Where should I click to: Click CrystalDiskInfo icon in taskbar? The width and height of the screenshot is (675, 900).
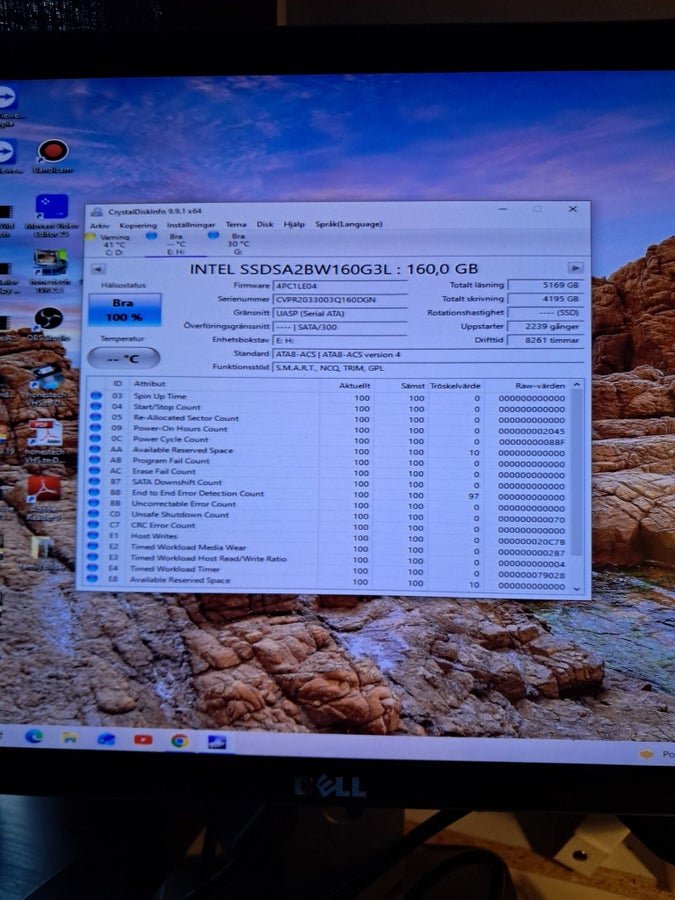point(217,742)
